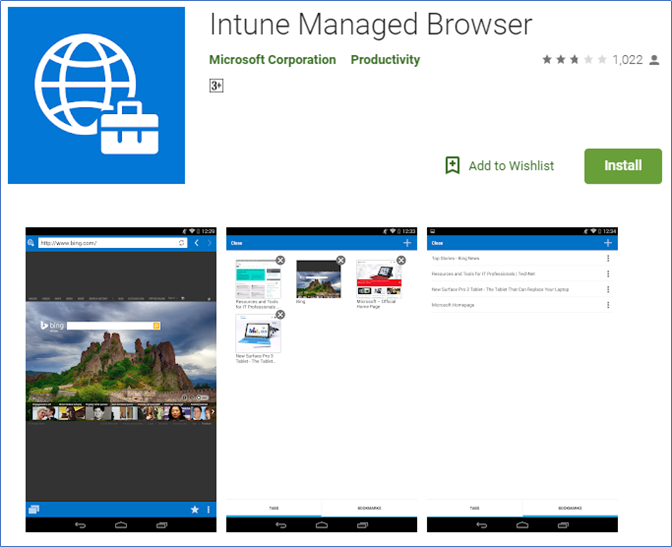Viewport: 672px width, 547px height.
Task: Close the Microsoft Official Home Page tab thumbnail
Action: 401,260
